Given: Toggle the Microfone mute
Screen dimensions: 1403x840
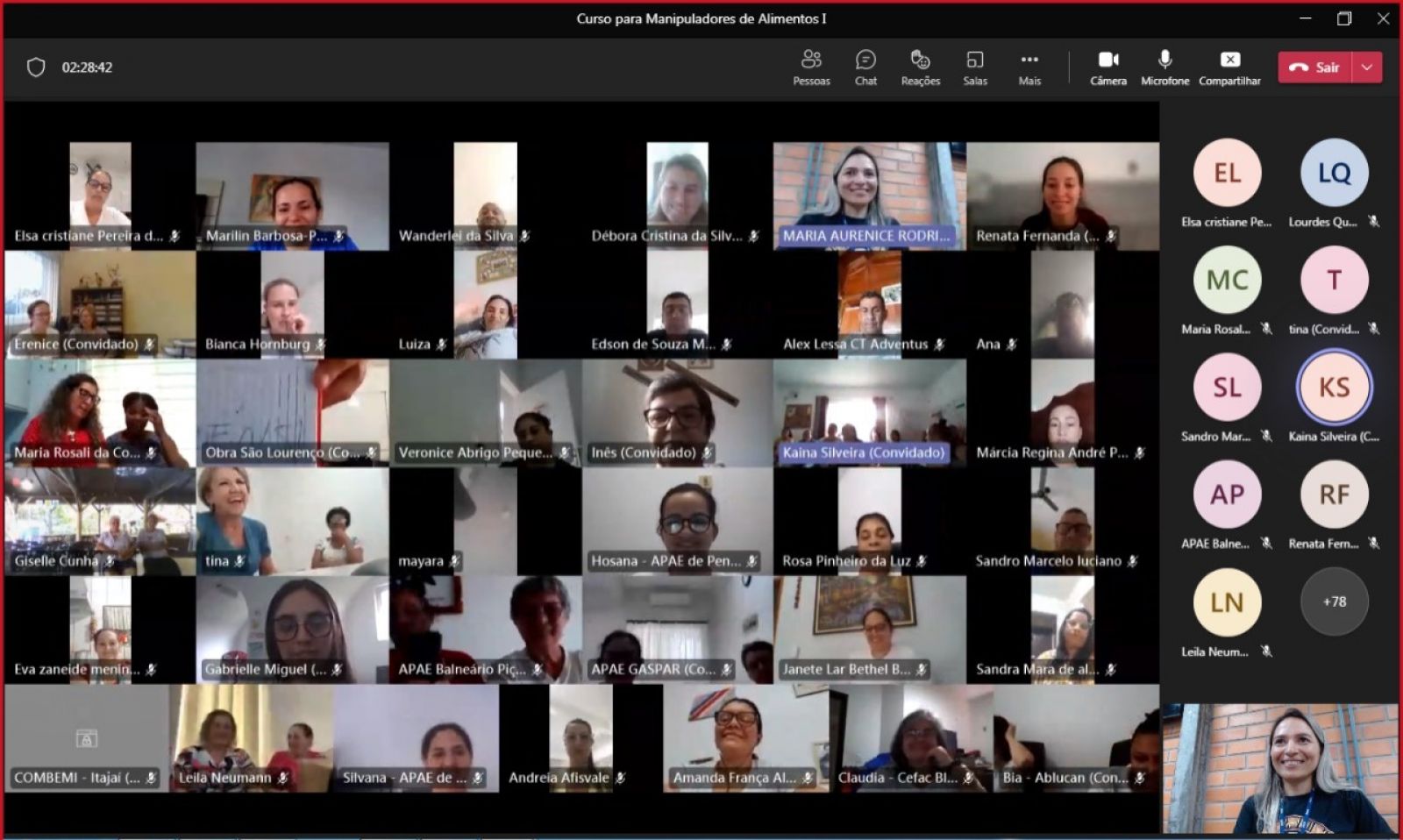Looking at the screenshot, I should coord(1164,67).
